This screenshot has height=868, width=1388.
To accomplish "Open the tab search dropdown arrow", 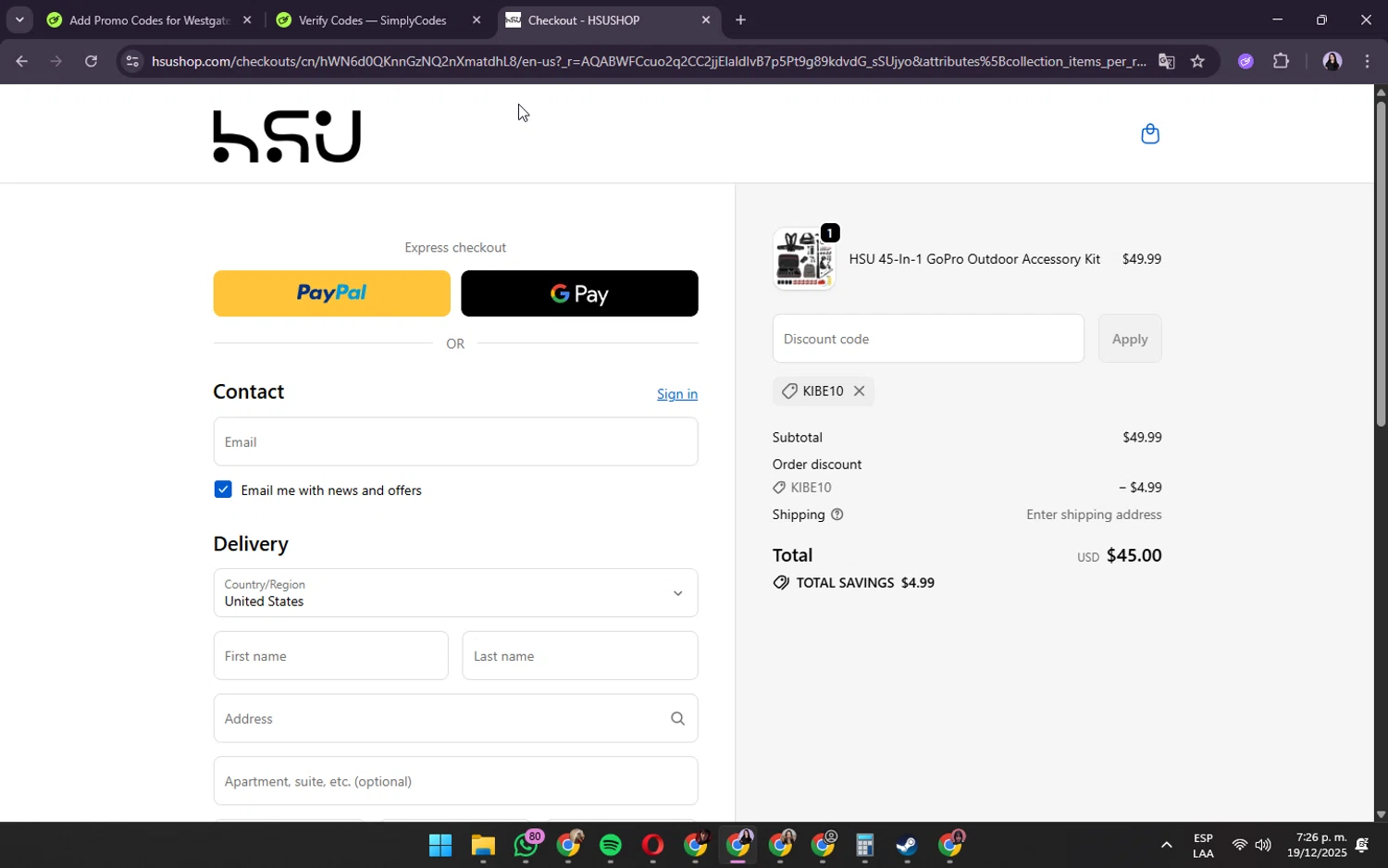I will pyautogui.click(x=19, y=19).
